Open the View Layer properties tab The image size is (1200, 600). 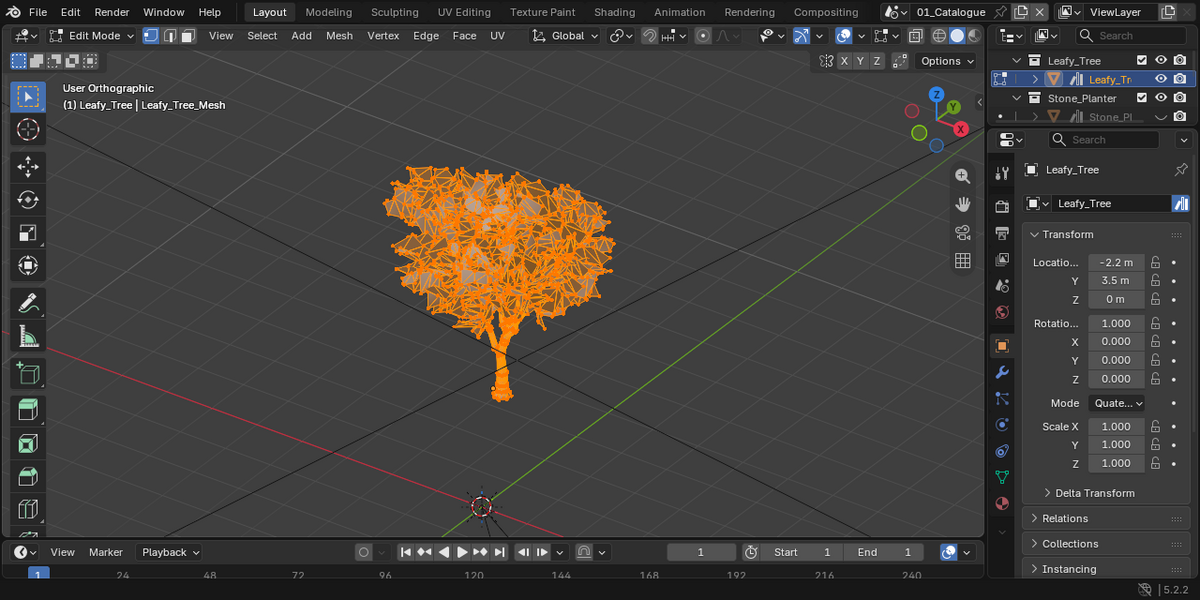pyautogui.click(x=1002, y=259)
